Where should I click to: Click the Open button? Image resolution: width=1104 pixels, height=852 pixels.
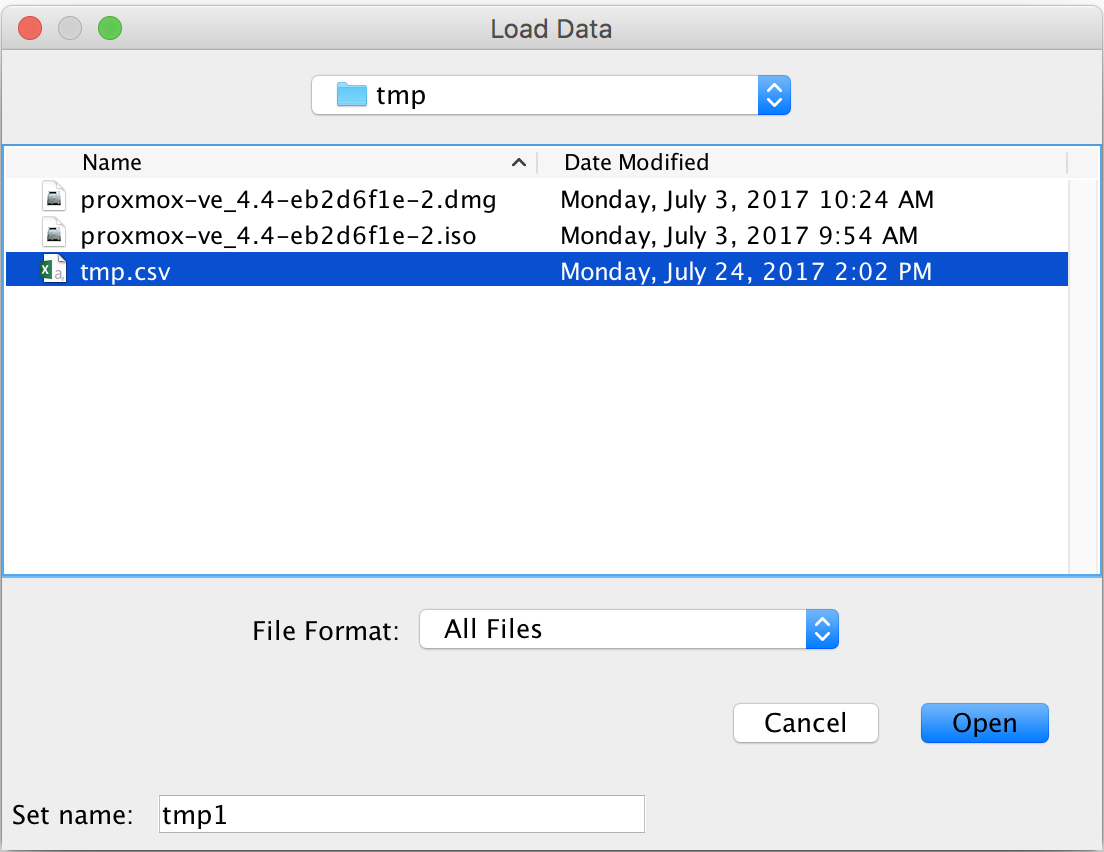(984, 723)
